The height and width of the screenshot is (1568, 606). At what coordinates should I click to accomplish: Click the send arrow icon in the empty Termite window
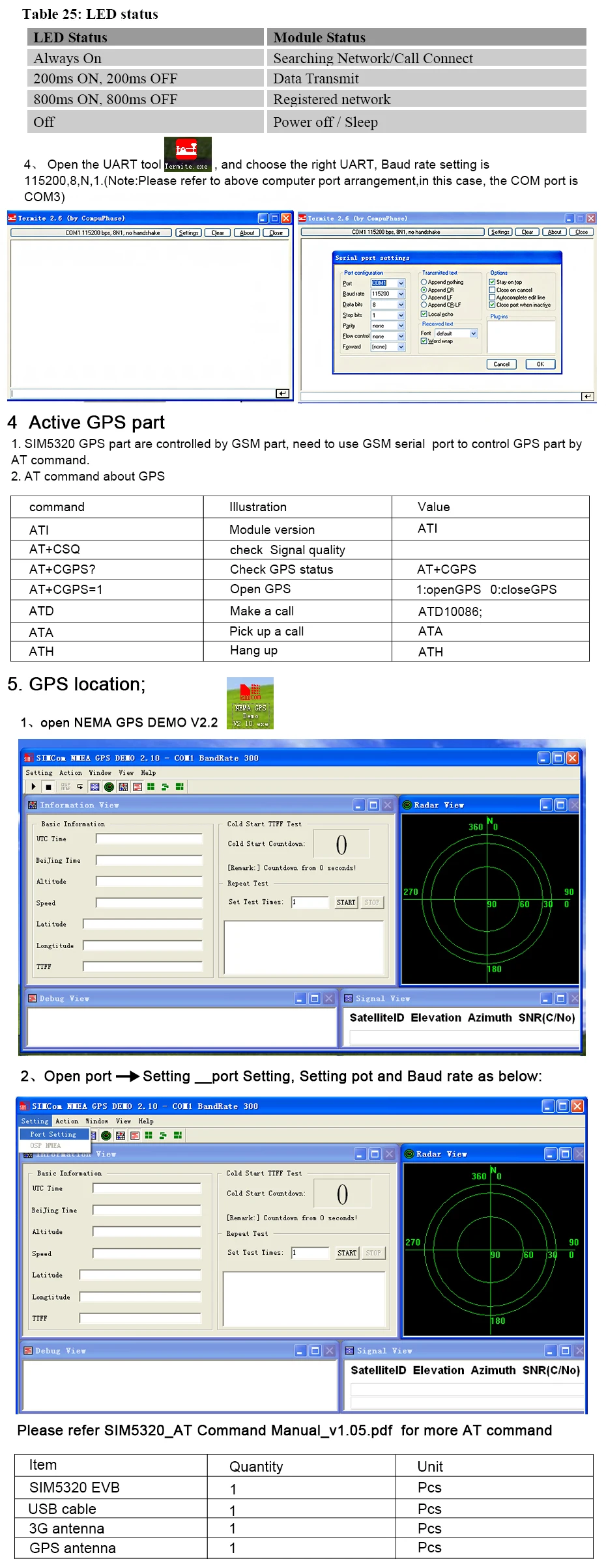point(282,393)
